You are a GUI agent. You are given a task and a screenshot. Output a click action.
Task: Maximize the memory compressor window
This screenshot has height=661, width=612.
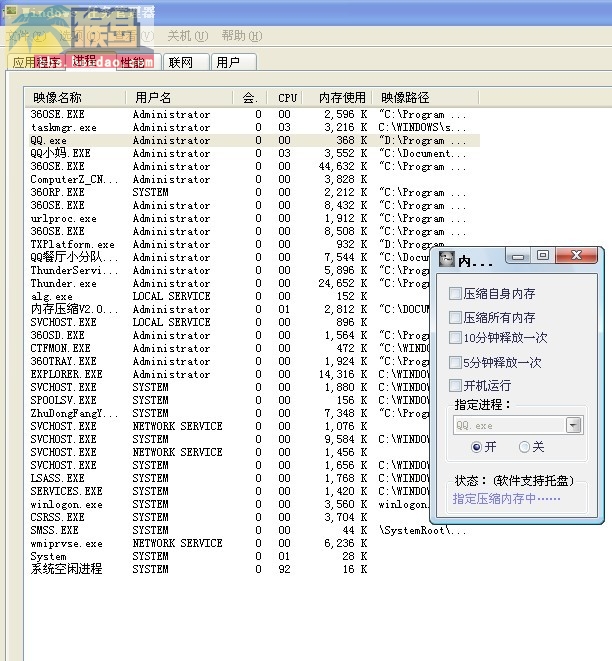tap(543, 255)
